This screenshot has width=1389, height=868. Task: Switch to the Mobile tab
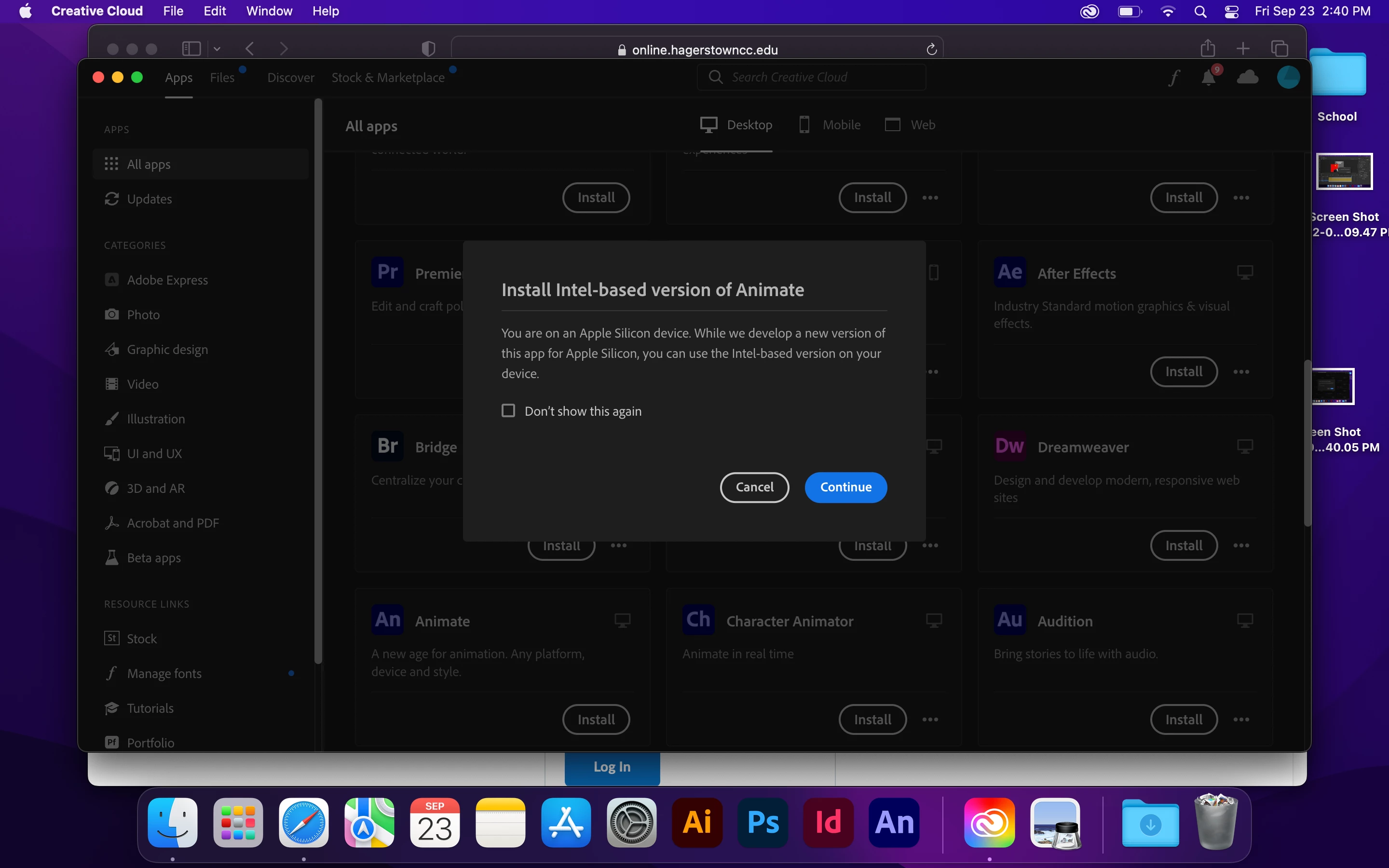(x=830, y=124)
